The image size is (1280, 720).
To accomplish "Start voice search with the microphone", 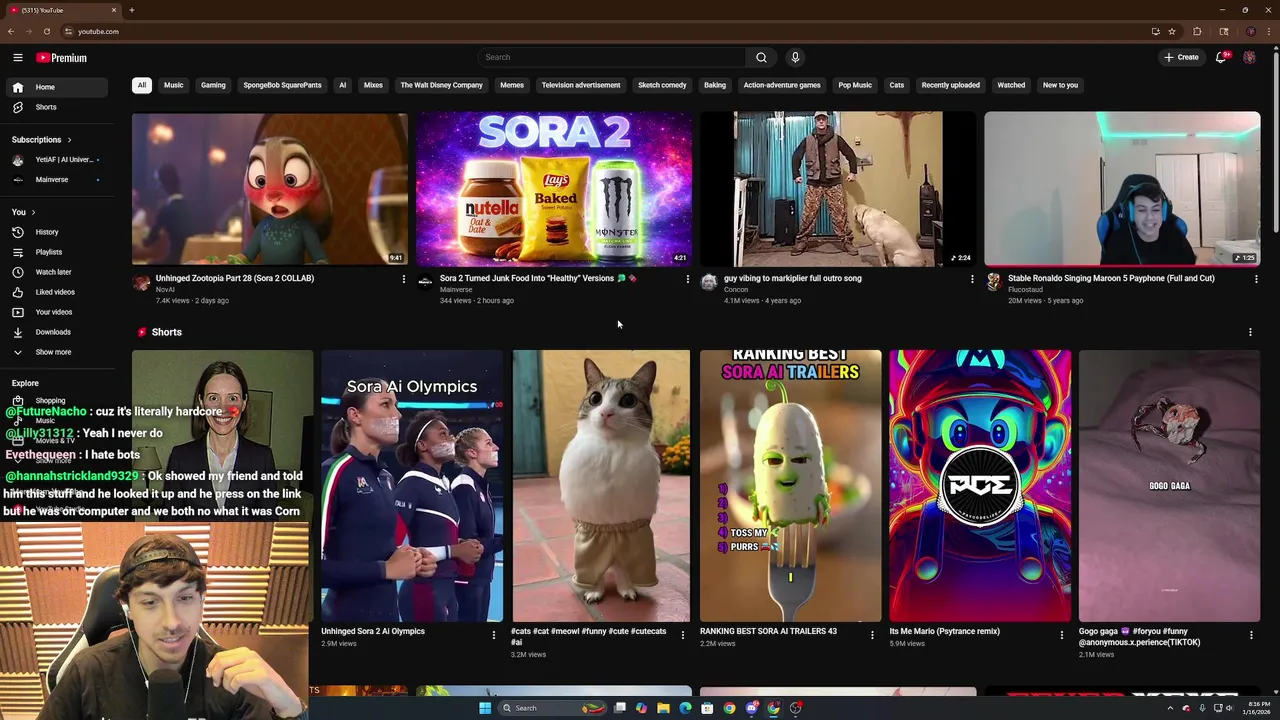I will 795,57.
